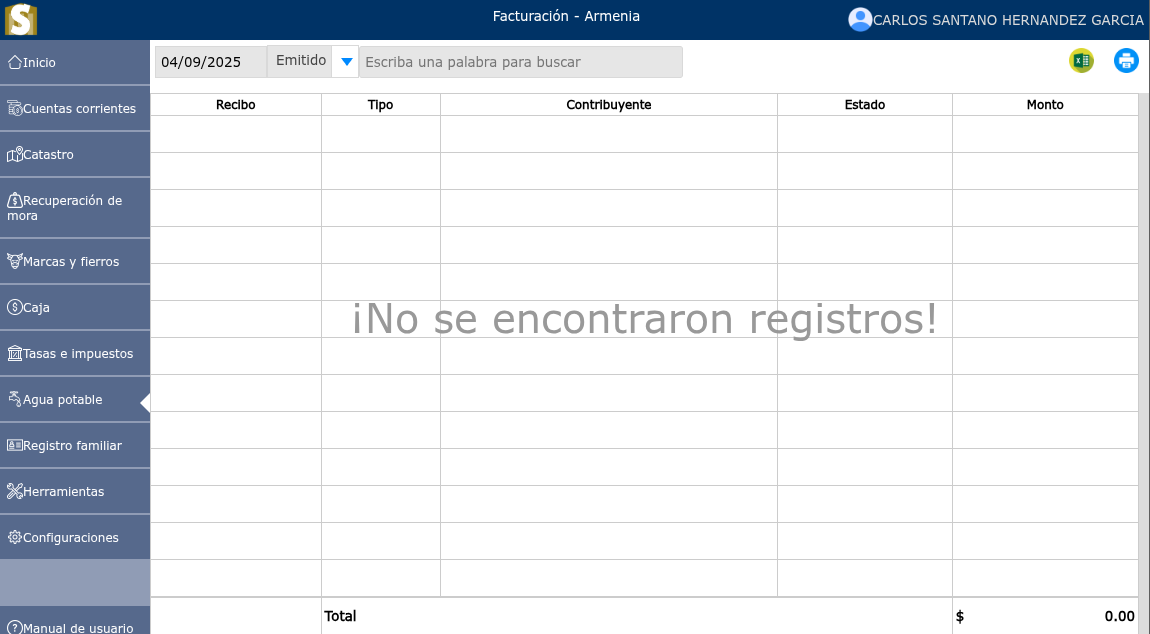1150x634 pixels.
Task: Open the Configuraciones gear icon
Action: pos(13,537)
